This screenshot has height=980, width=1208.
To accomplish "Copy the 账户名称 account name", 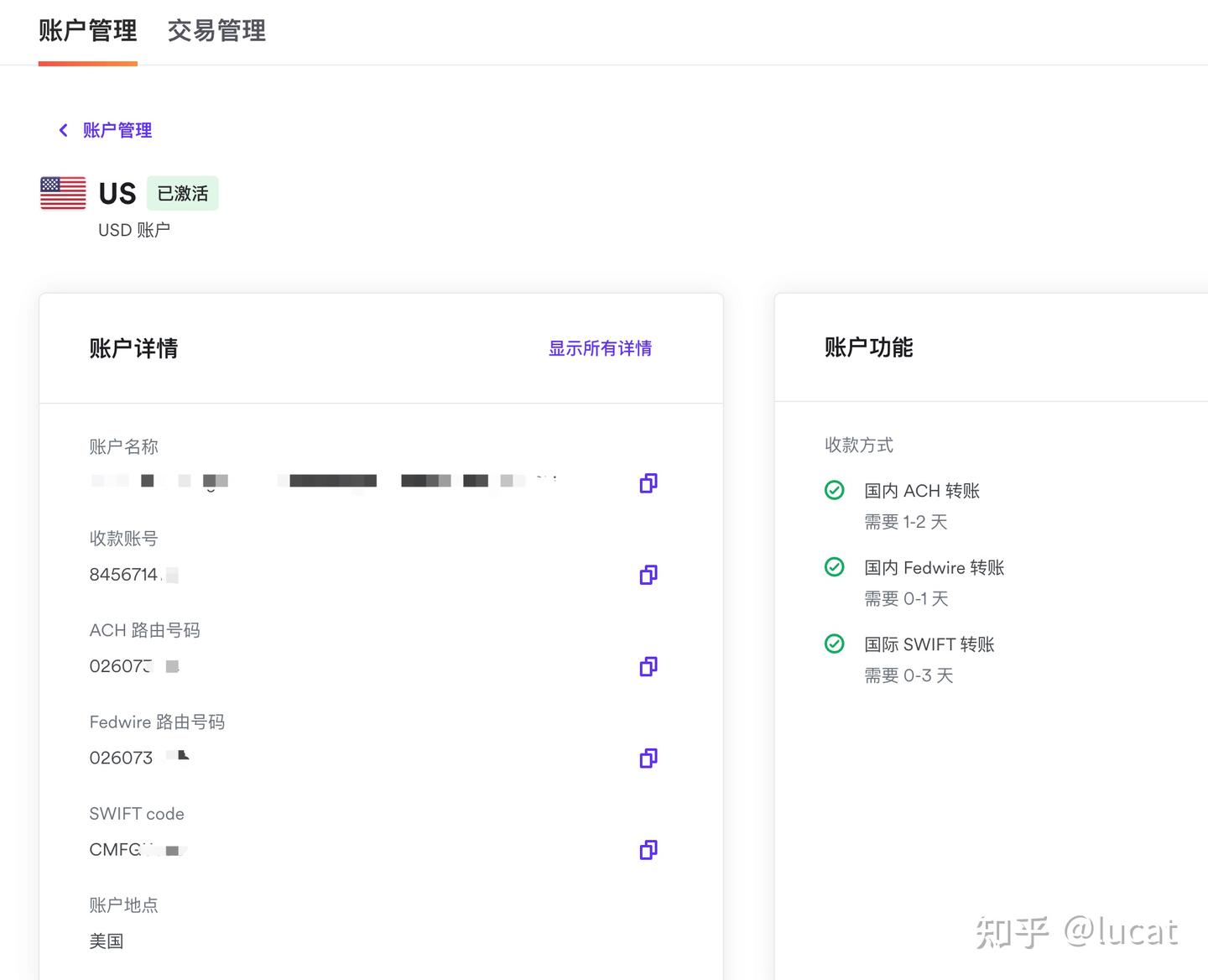I will 648,483.
